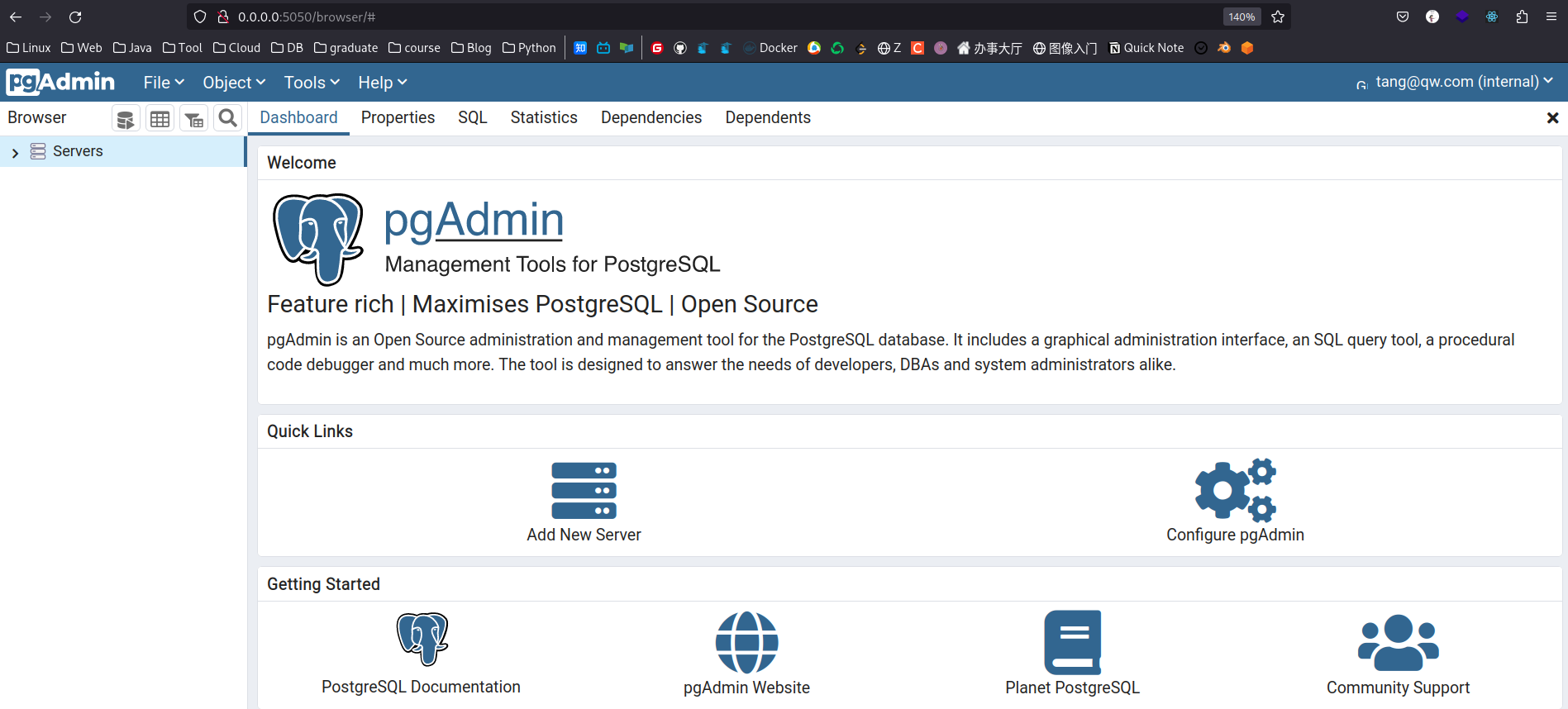This screenshot has width=1568, height=709.
Task: Click the Configure pgAdmin link text
Action: coord(1235,535)
